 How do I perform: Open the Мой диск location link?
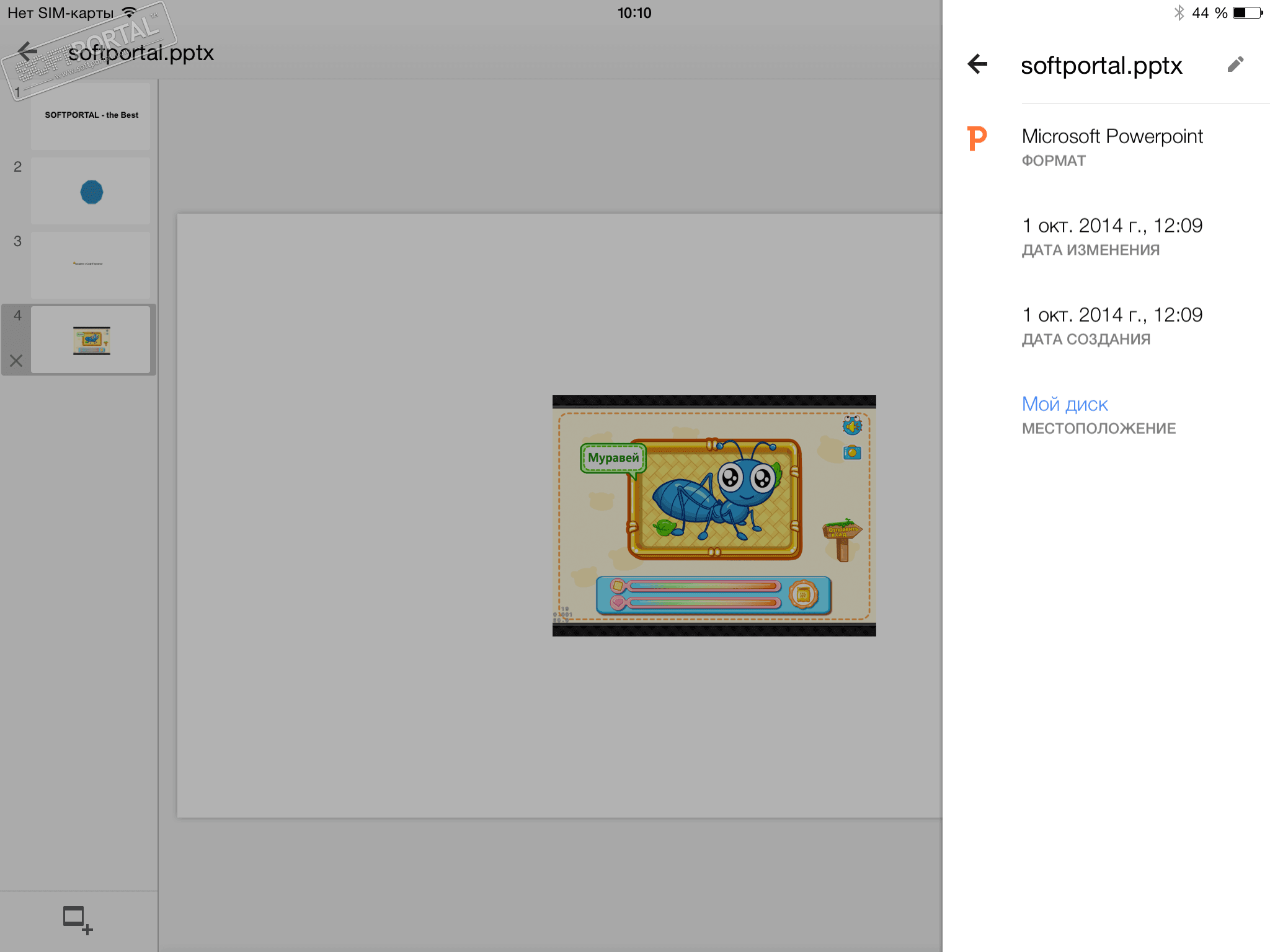pyautogui.click(x=1064, y=404)
